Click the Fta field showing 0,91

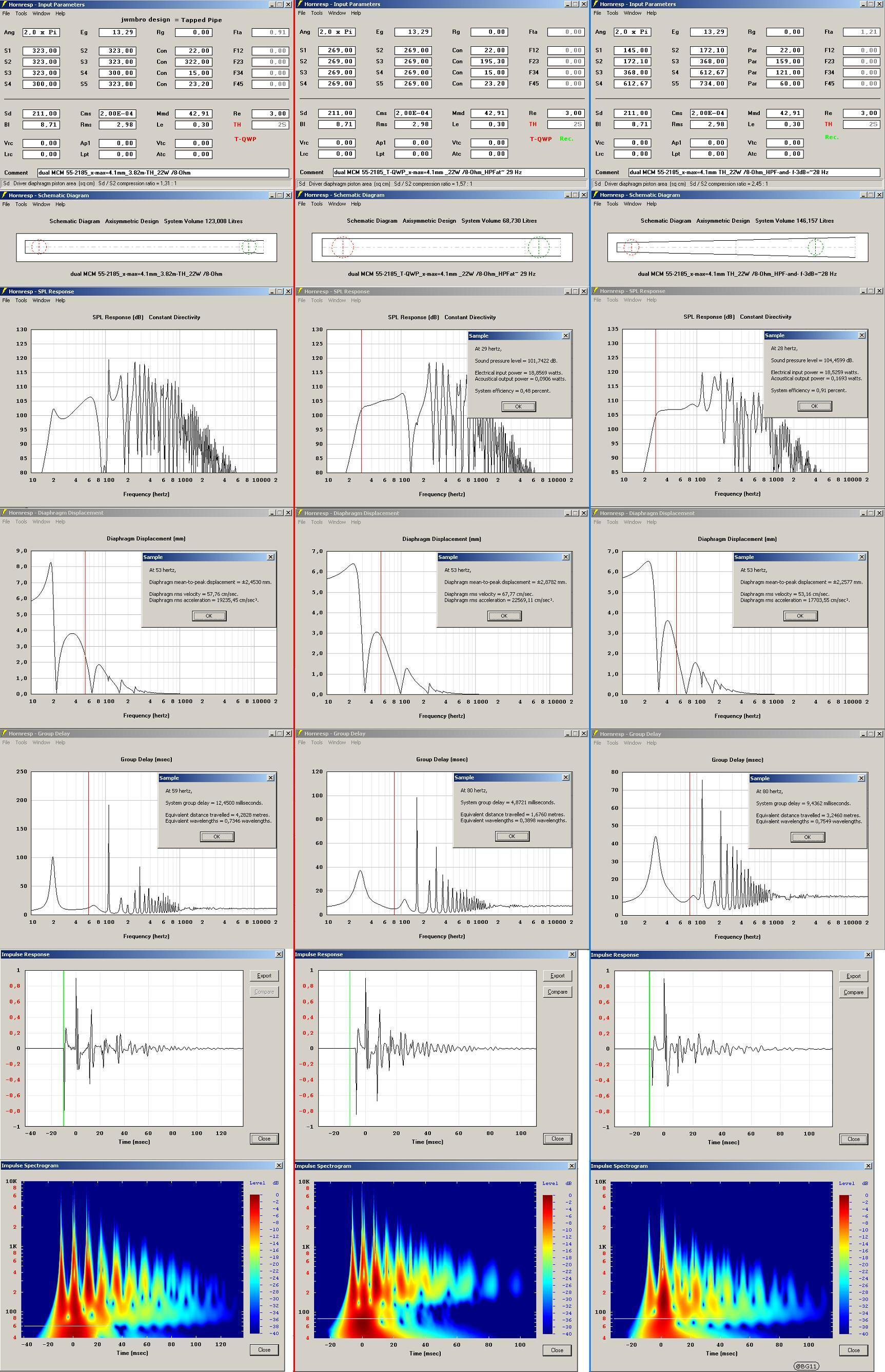point(270,32)
